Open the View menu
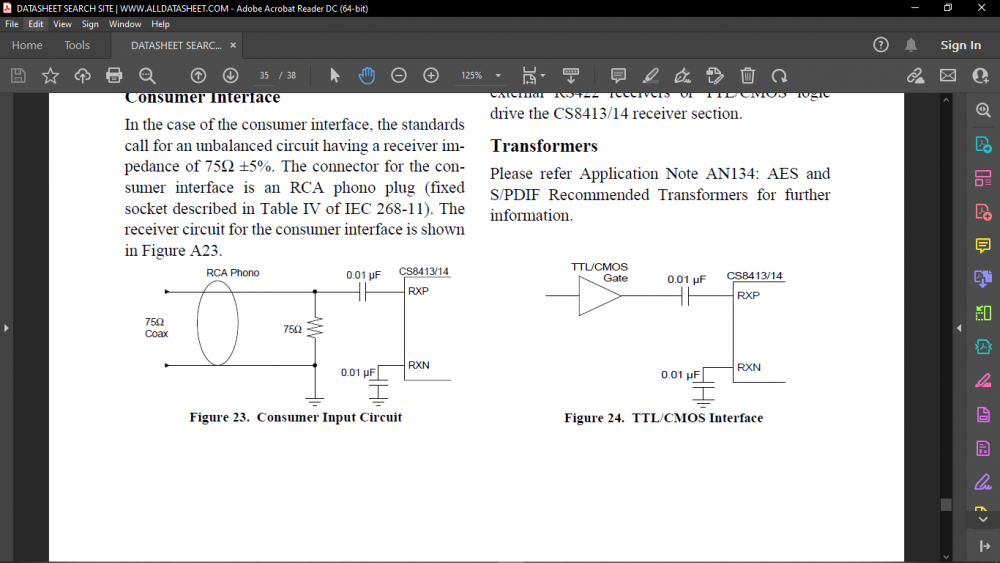 (63, 24)
